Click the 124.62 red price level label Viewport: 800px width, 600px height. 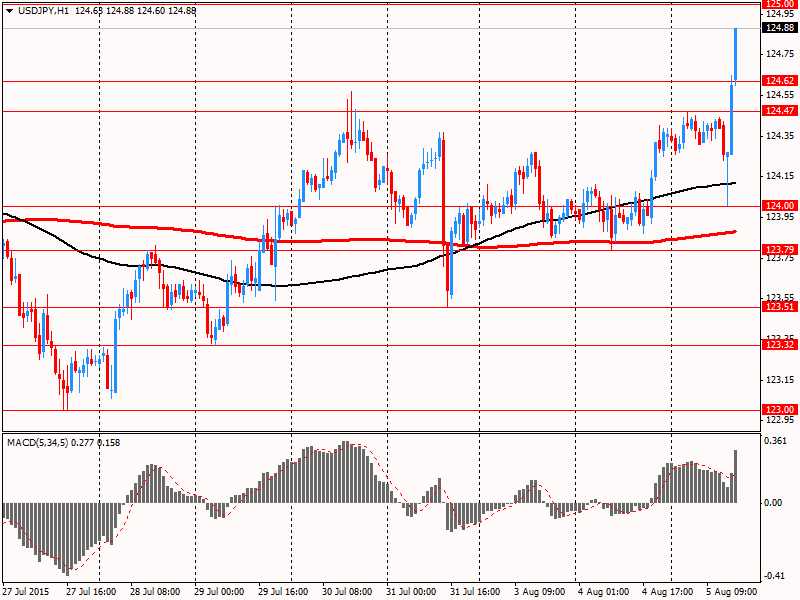pos(780,81)
